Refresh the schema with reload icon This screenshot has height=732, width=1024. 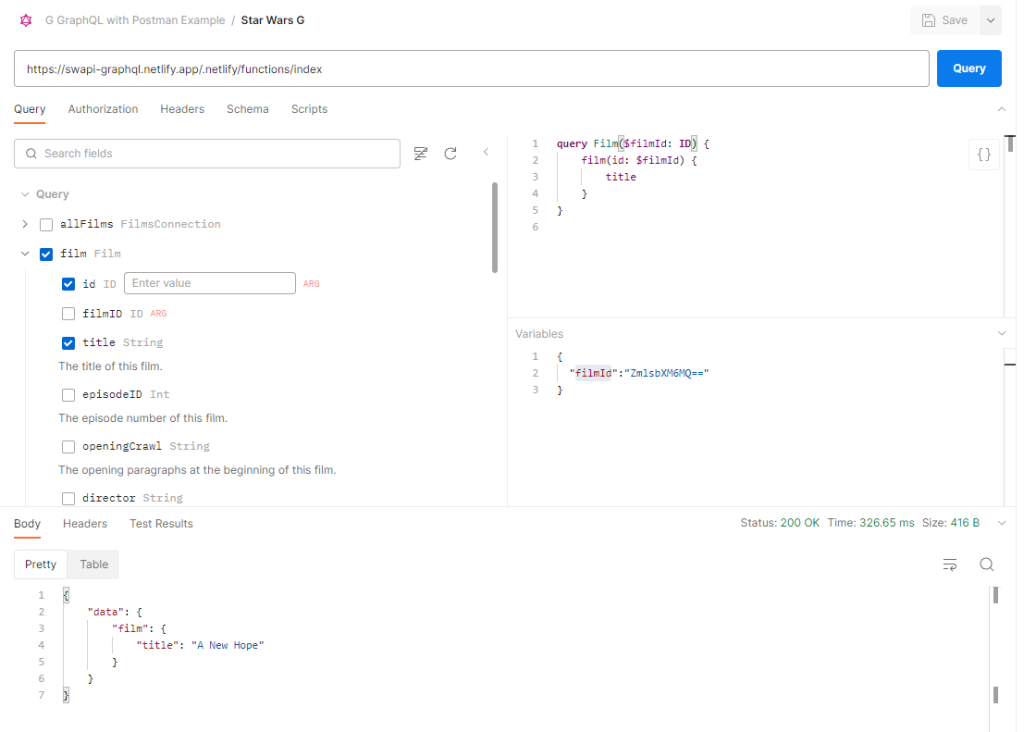tap(450, 153)
